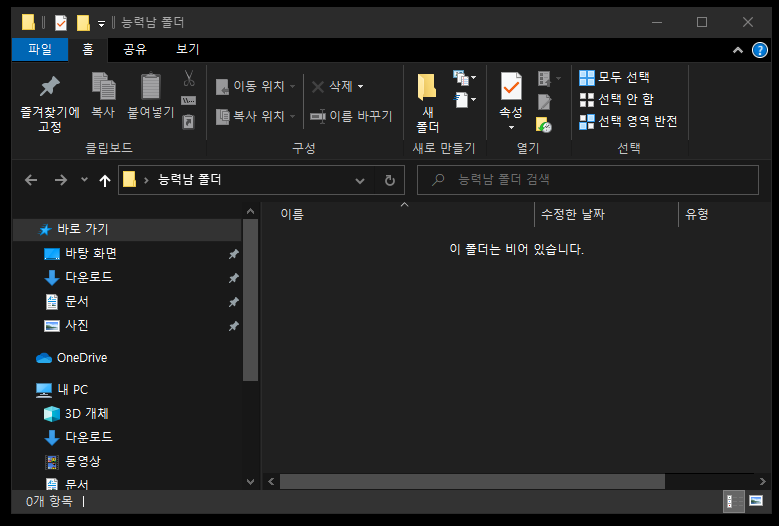This screenshot has width=779, height=526.
Task: Select 내 PC in navigation pane
Action: click(x=62, y=390)
